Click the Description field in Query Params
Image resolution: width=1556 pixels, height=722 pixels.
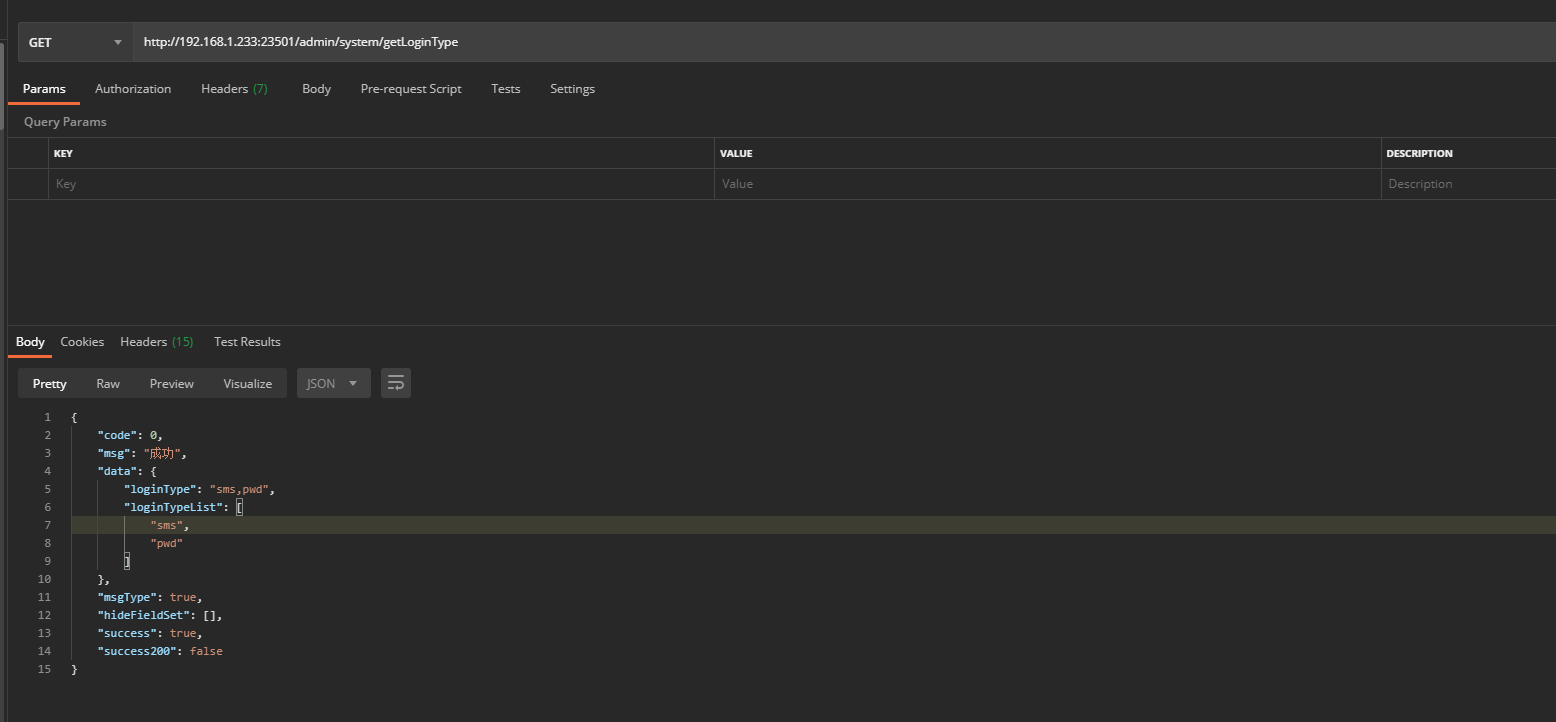1466,184
